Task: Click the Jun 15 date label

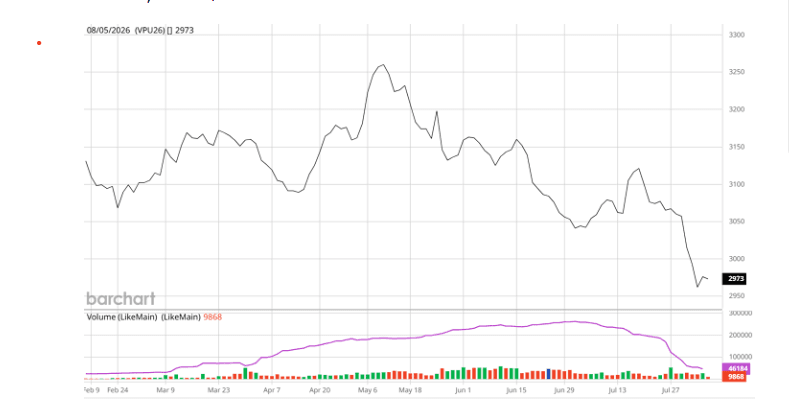Action: [516, 390]
